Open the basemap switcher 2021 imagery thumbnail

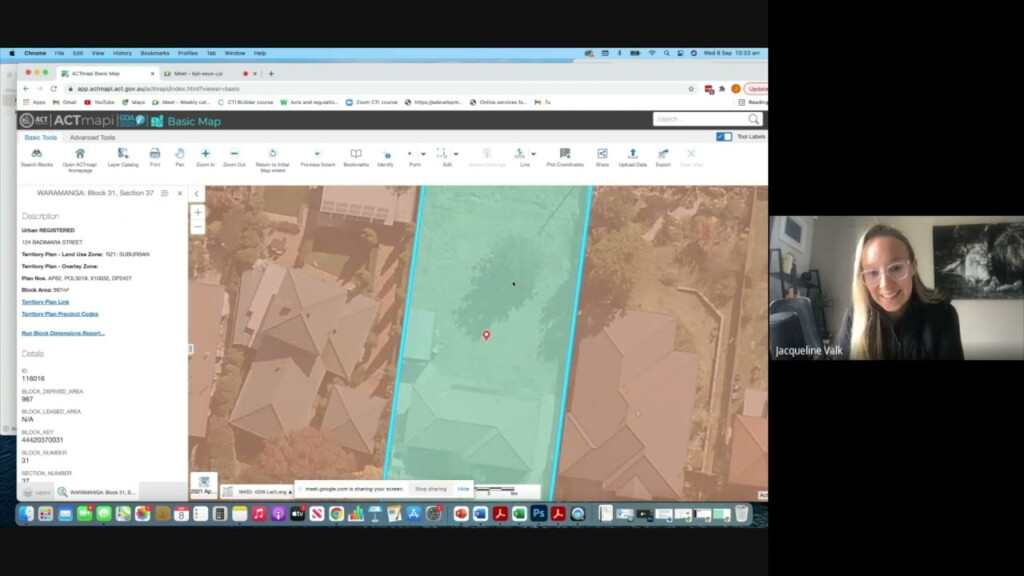204,485
